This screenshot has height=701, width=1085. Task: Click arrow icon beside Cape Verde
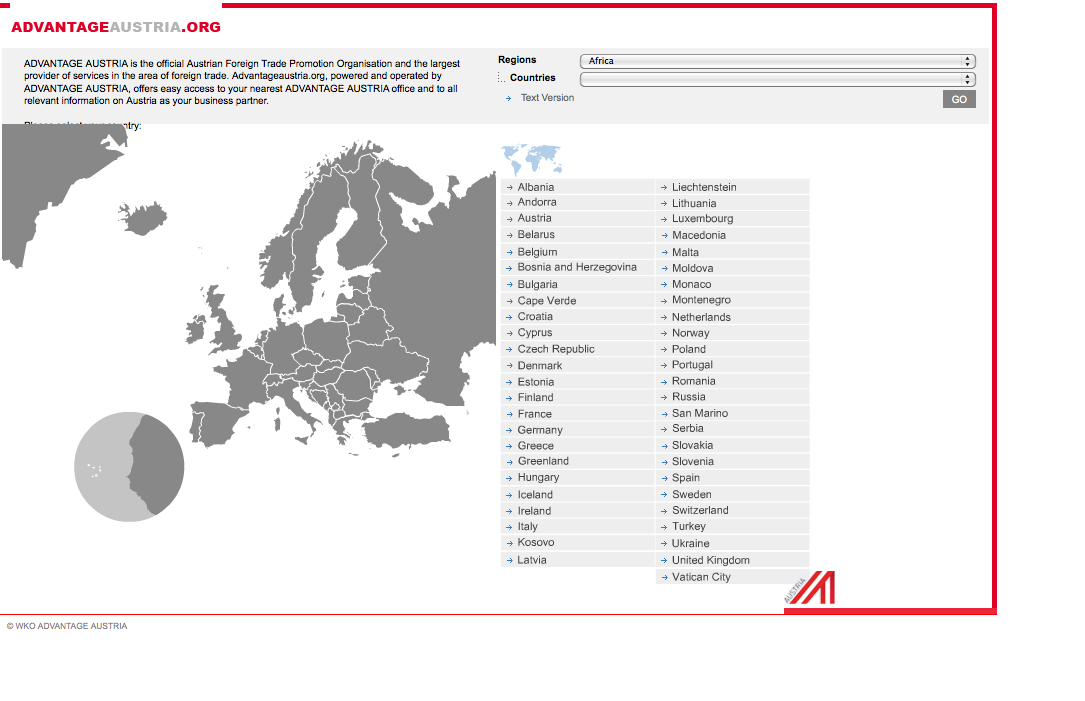click(x=509, y=301)
